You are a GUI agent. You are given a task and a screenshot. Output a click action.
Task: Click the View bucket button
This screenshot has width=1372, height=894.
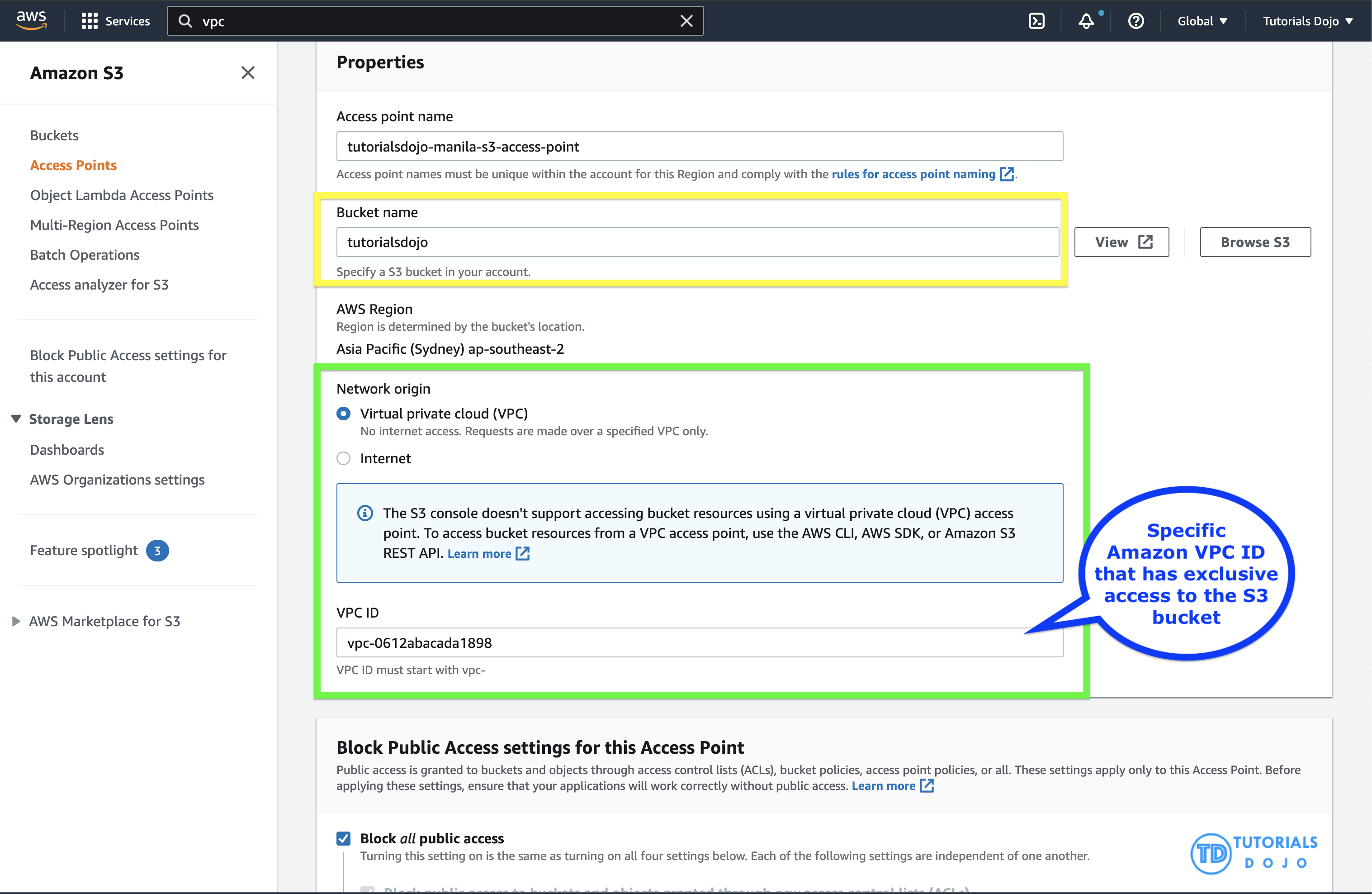click(1121, 242)
